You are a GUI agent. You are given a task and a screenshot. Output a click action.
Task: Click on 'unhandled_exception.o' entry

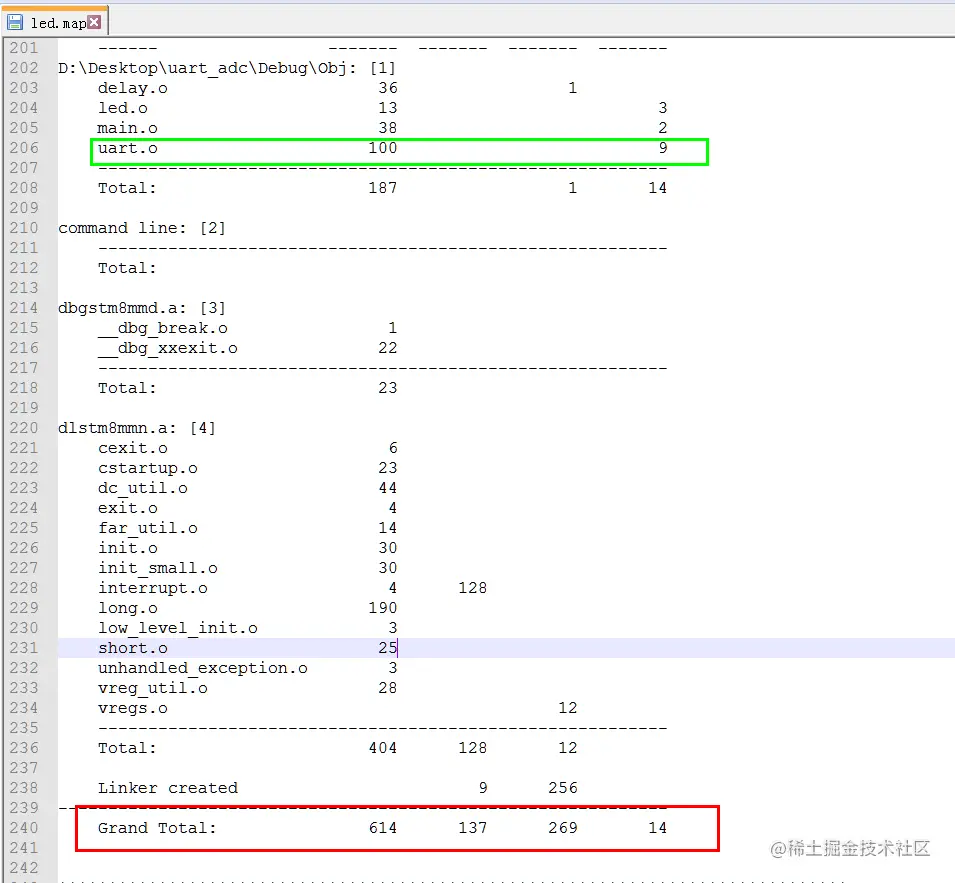[203, 668]
